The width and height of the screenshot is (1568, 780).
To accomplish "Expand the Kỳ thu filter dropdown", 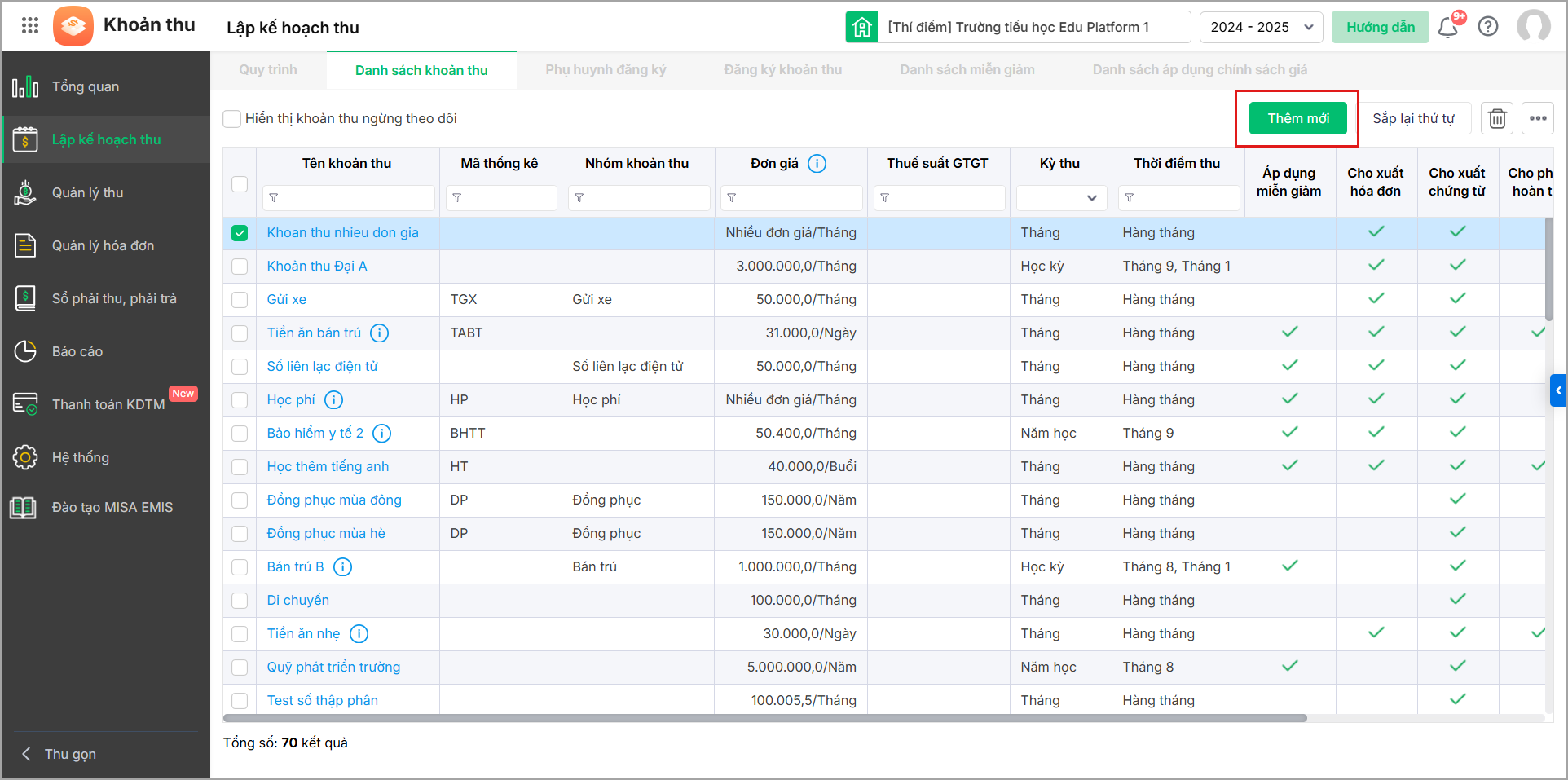I will [1060, 198].
